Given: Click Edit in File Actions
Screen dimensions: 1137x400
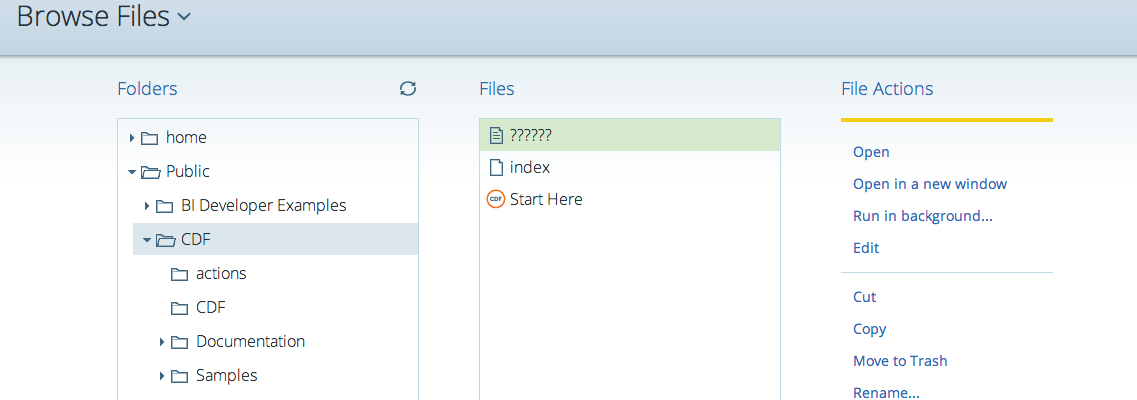Looking at the screenshot, I should [866, 248].
